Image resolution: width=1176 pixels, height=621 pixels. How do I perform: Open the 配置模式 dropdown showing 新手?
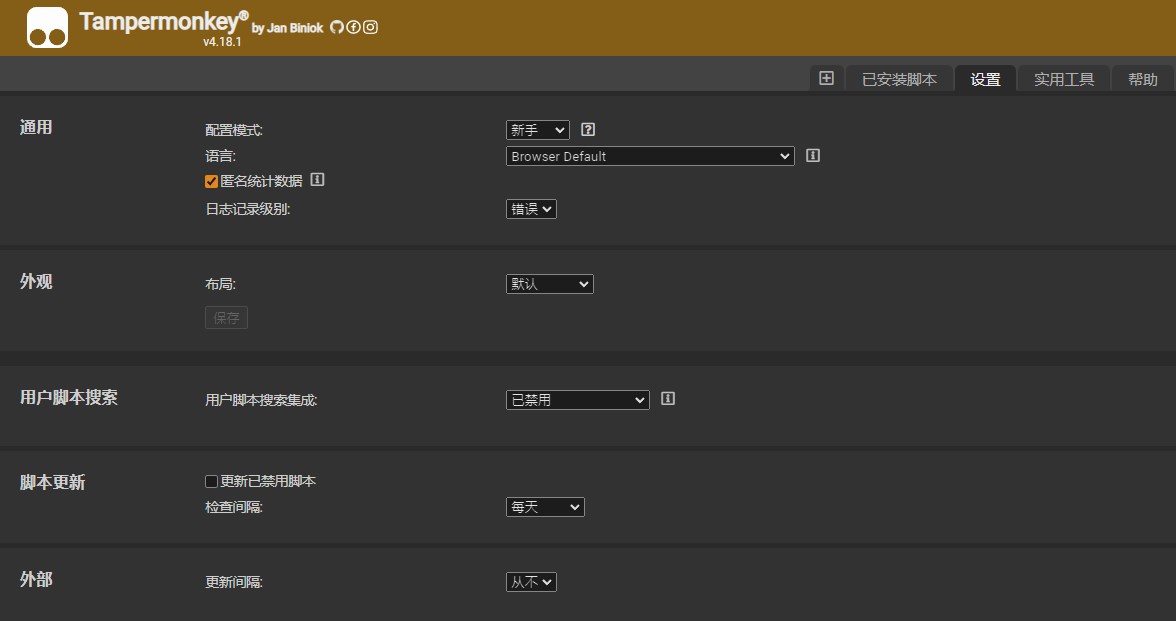pos(538,130)
